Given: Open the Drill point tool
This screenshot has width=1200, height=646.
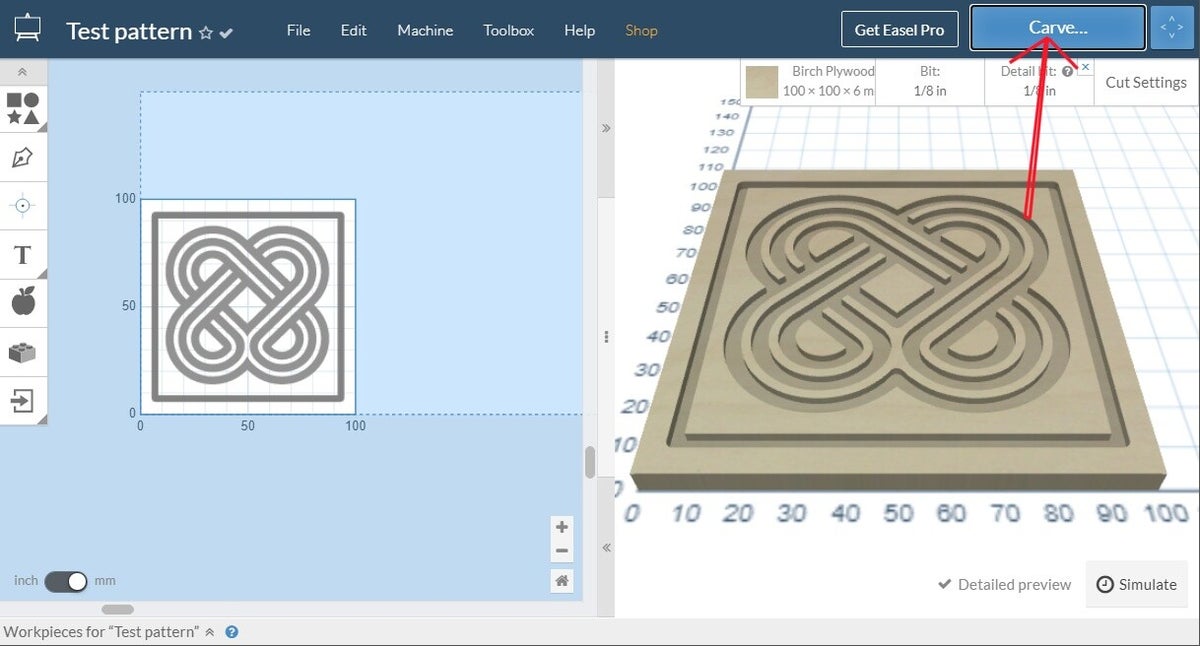Looking at the screenshot, I should click(23, 206).
